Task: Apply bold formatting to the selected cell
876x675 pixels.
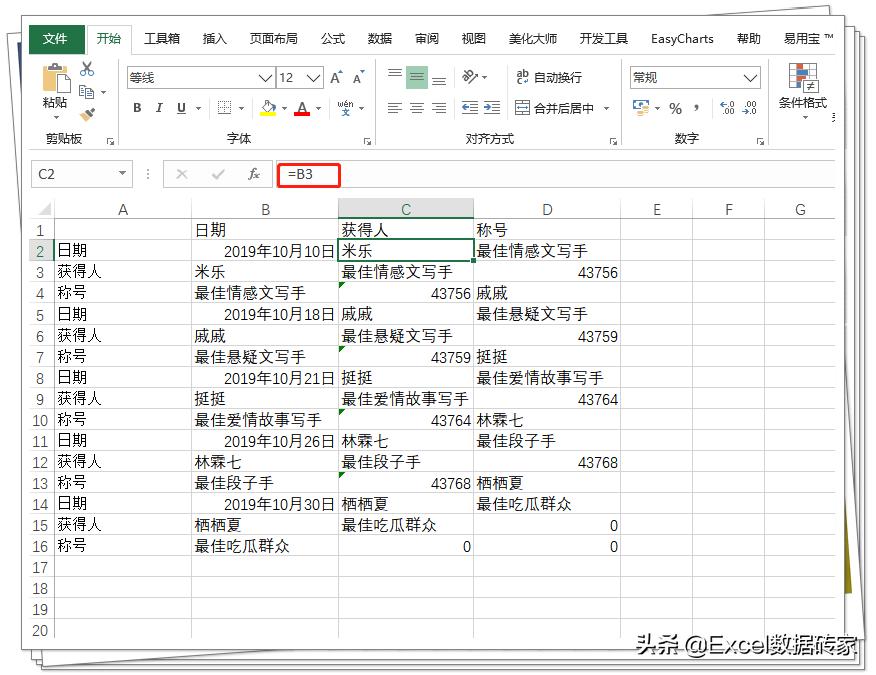Action: point(136,107)
